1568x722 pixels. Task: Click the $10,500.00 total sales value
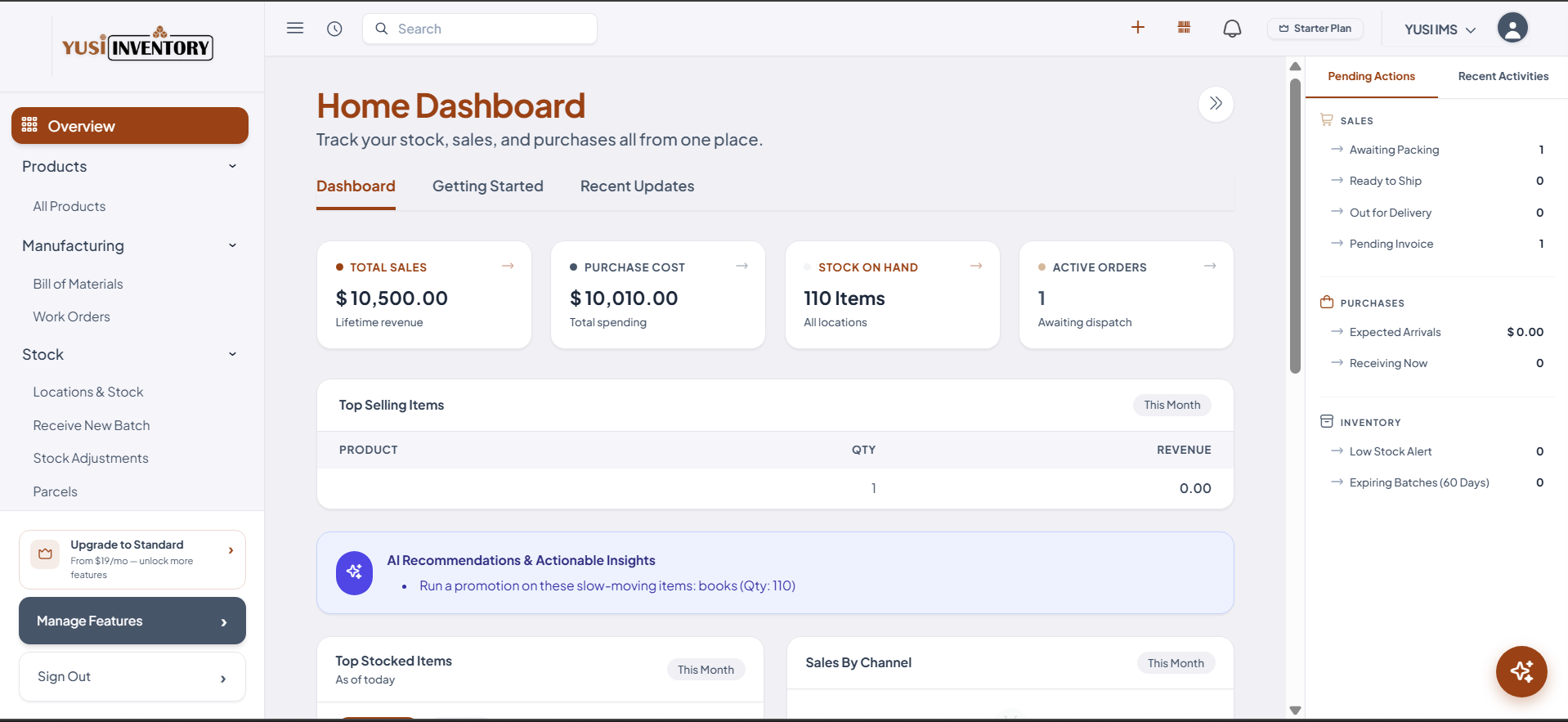point(392,298)
